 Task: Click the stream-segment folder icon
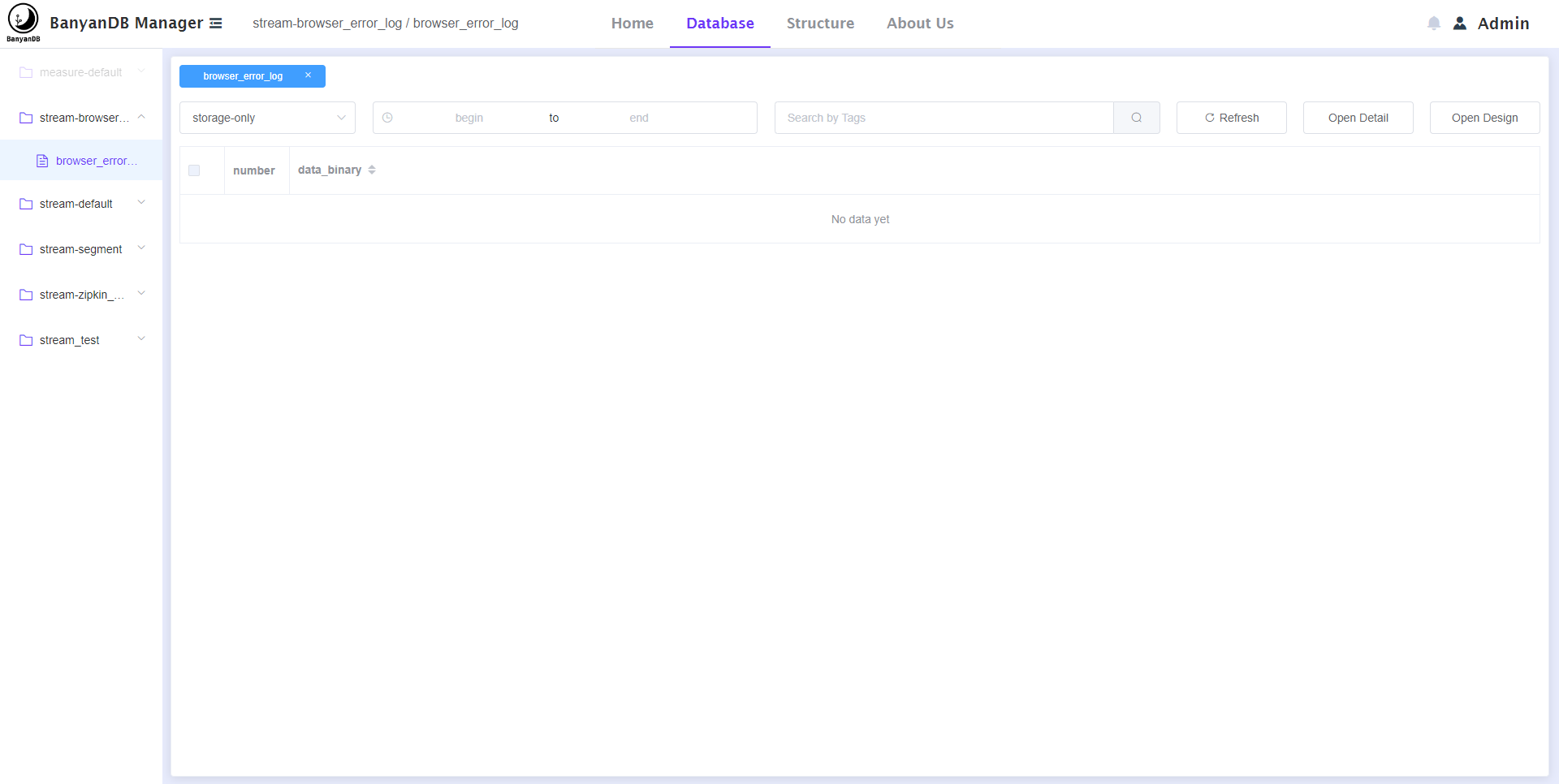26,249
